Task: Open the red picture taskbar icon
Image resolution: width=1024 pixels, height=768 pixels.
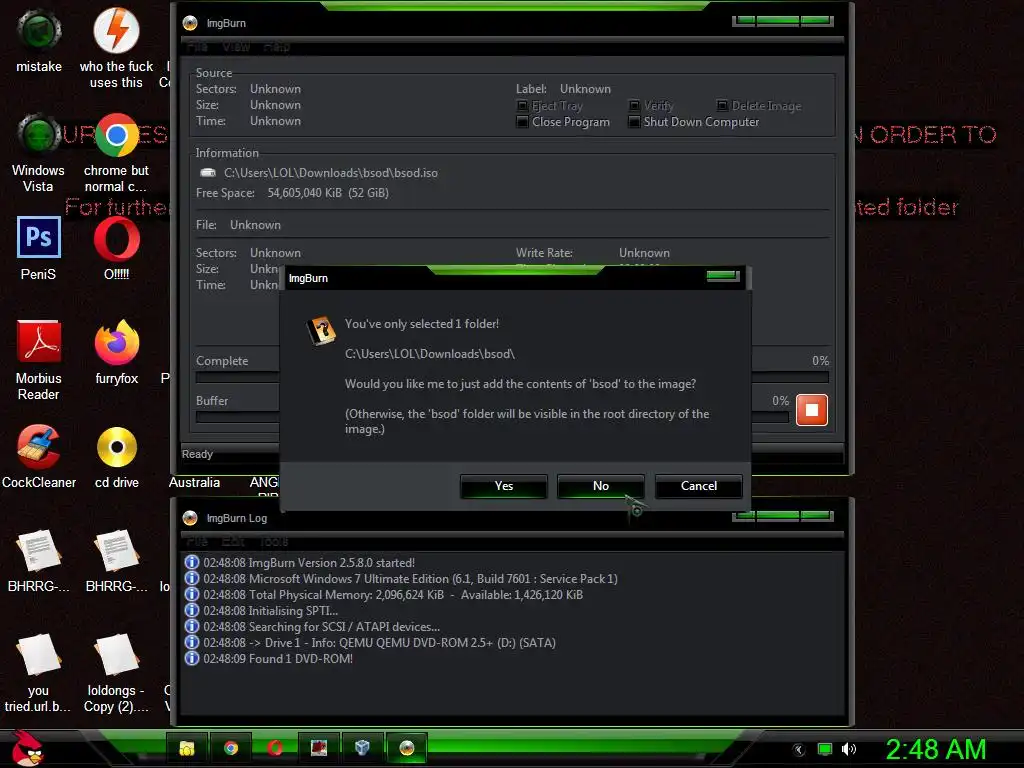Action: [319, 748]
